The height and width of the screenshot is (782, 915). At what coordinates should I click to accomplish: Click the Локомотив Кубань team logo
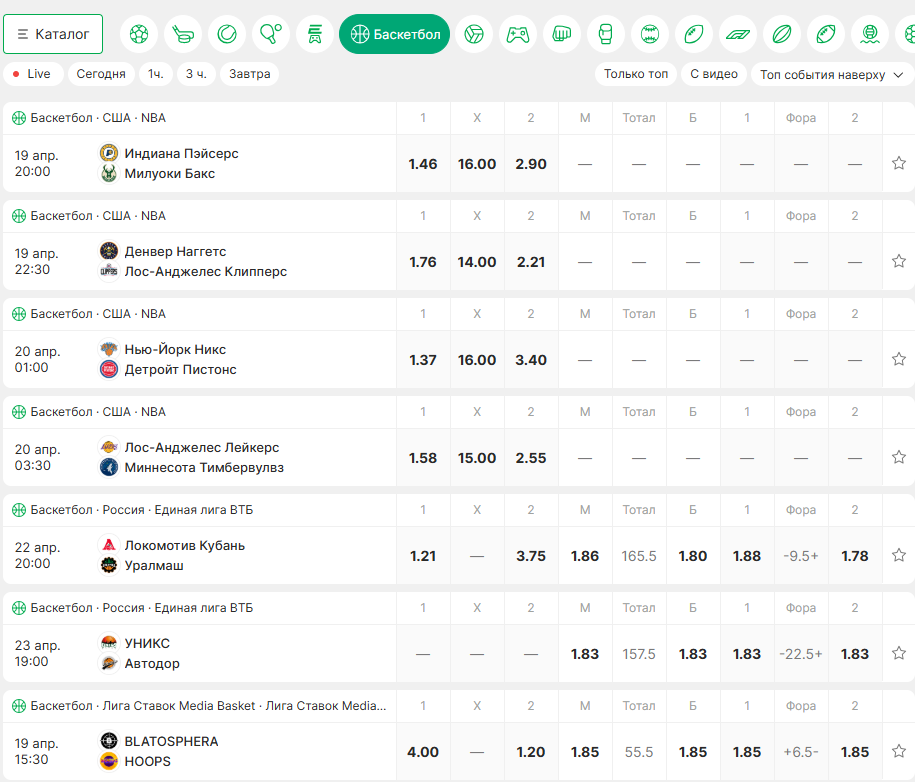tap(109, 545)
